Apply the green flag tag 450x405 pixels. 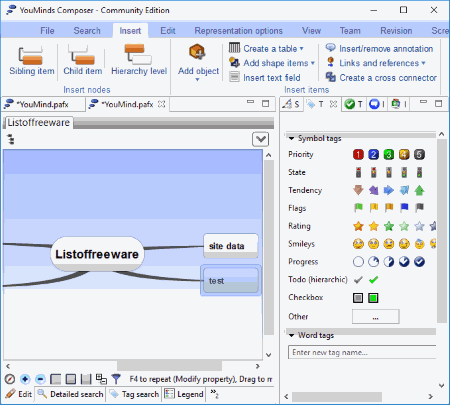point(358,208)
